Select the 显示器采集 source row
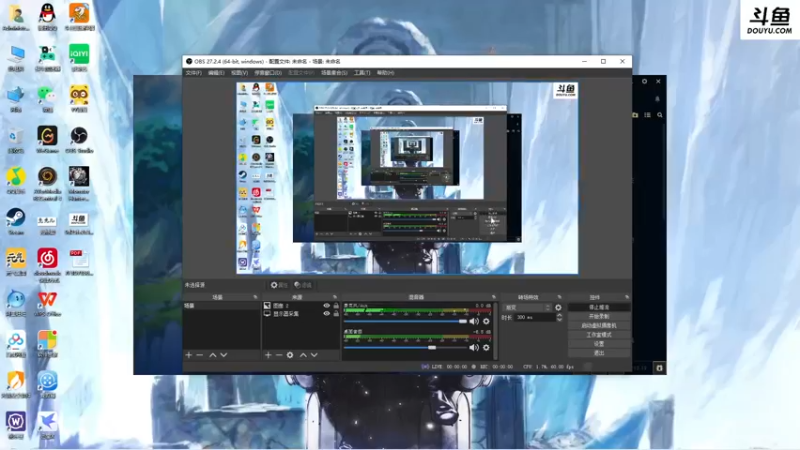The width and height of the screenshot is (800, 450). (x=301, y=314)
